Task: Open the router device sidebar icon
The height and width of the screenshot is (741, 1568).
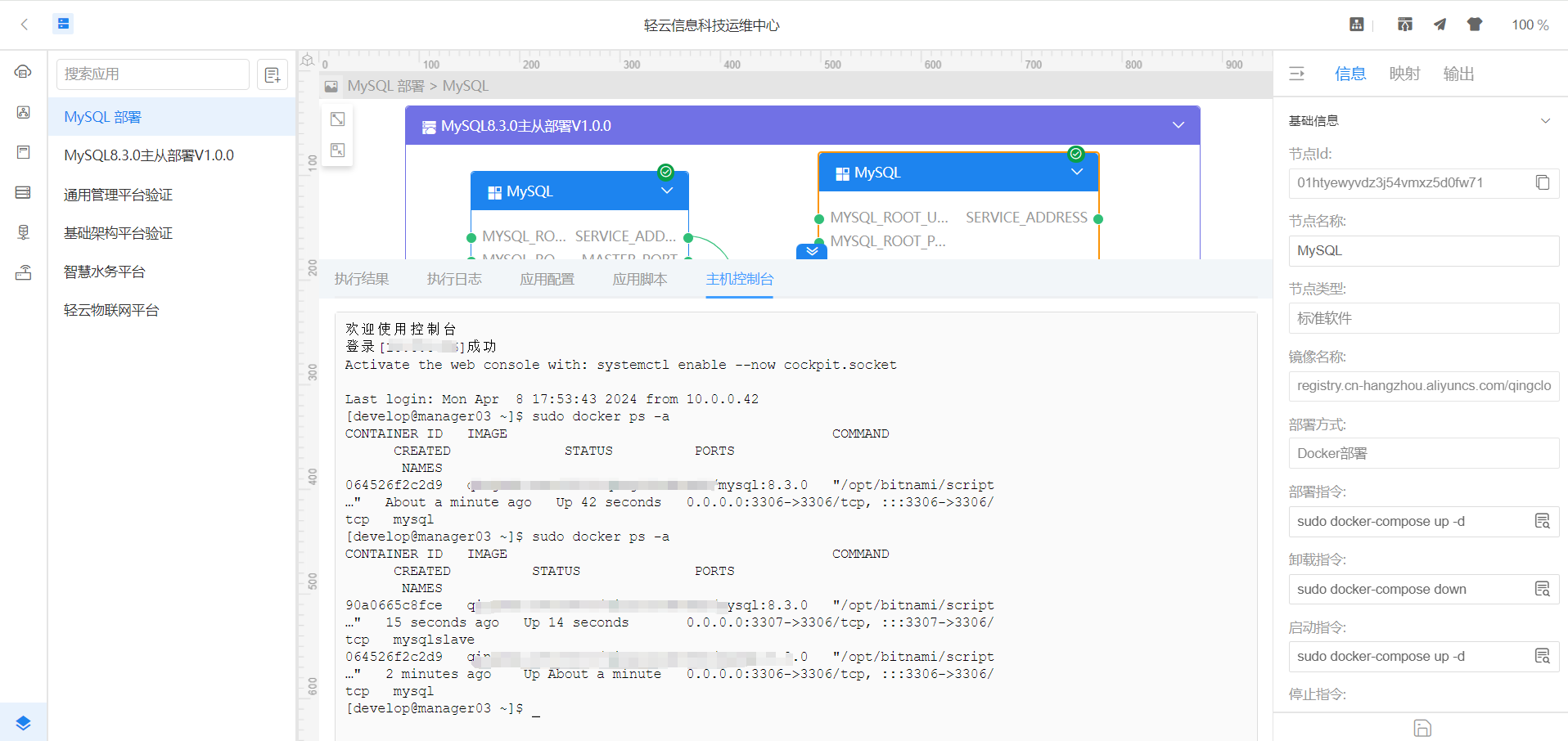Action: pyautogui.click(x=23, y=272)
